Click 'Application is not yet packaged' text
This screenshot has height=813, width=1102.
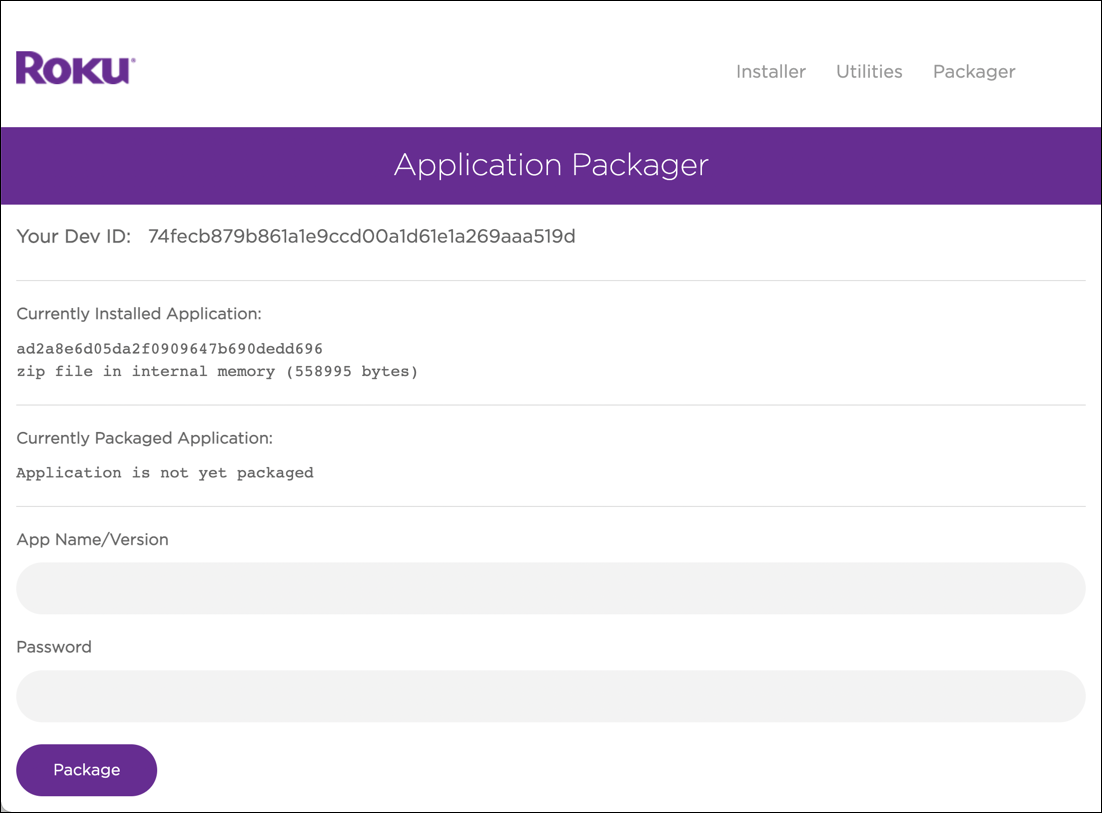tap(165, 472)
